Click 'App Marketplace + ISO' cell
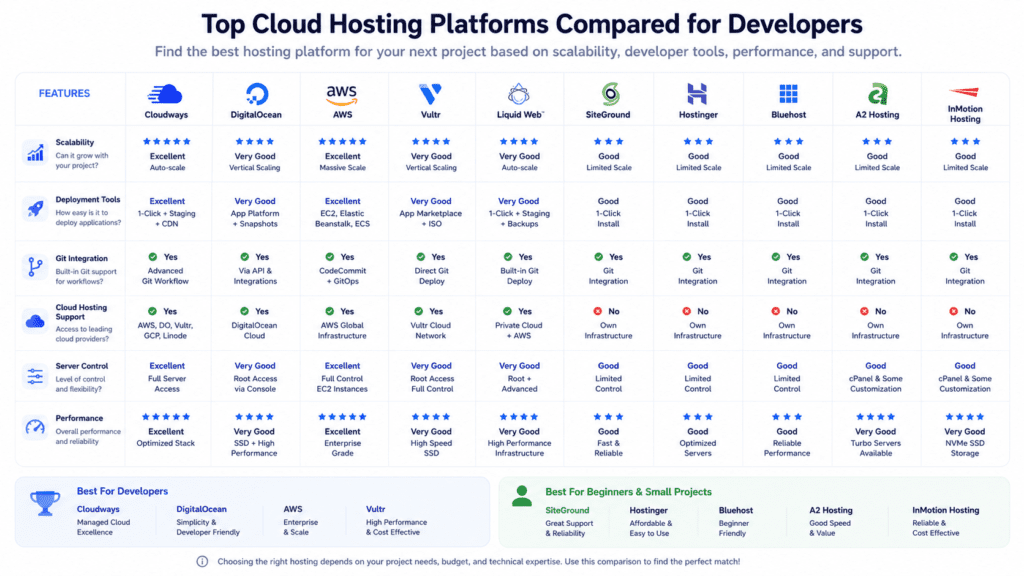 pos(430,219)
